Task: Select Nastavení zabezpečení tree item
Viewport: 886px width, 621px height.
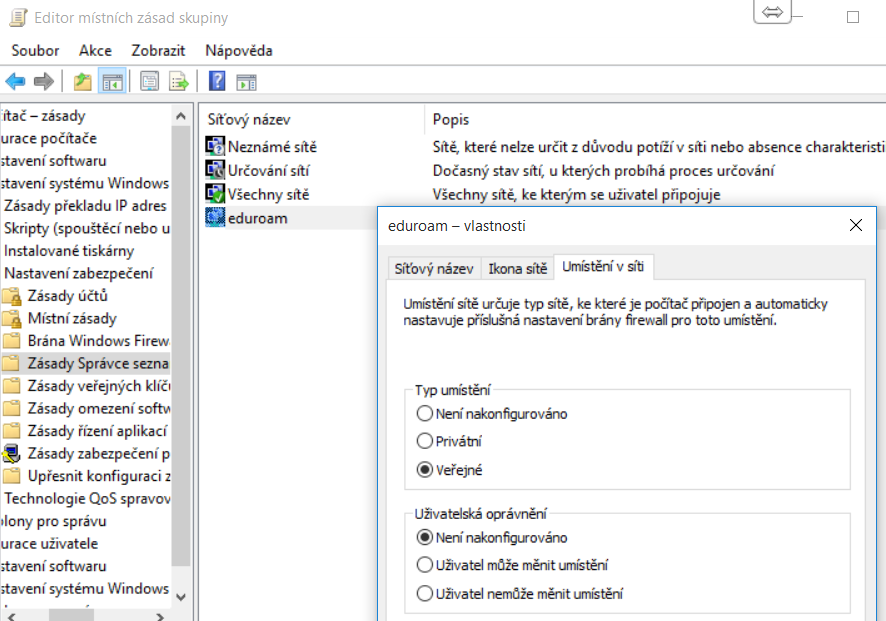Action: point(79,273)
